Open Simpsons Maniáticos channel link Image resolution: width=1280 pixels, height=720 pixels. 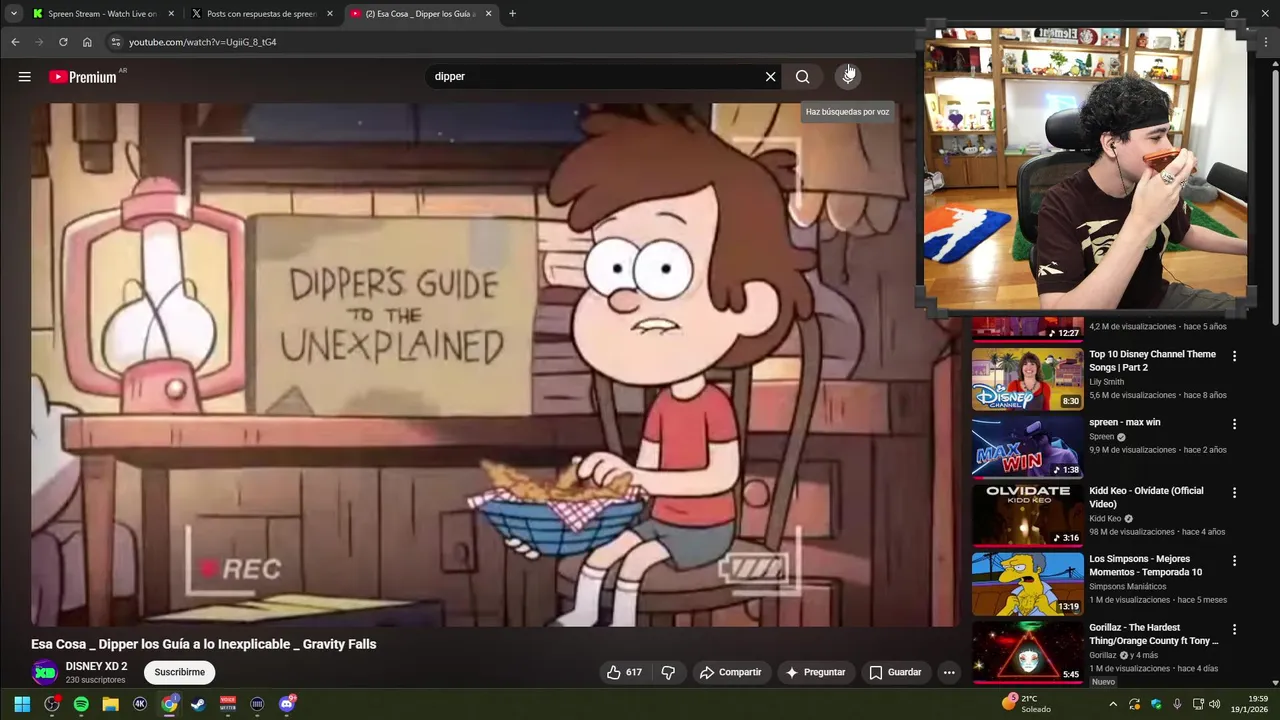point(1127,587)
